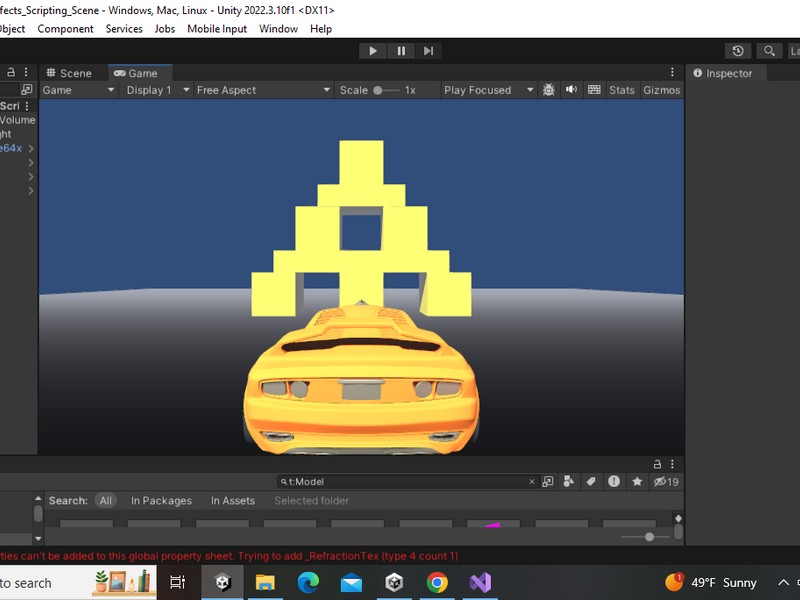The width and height of the screenshot is (800, 600).
Task: Toggle the Play Focused option
Action: 487,89
